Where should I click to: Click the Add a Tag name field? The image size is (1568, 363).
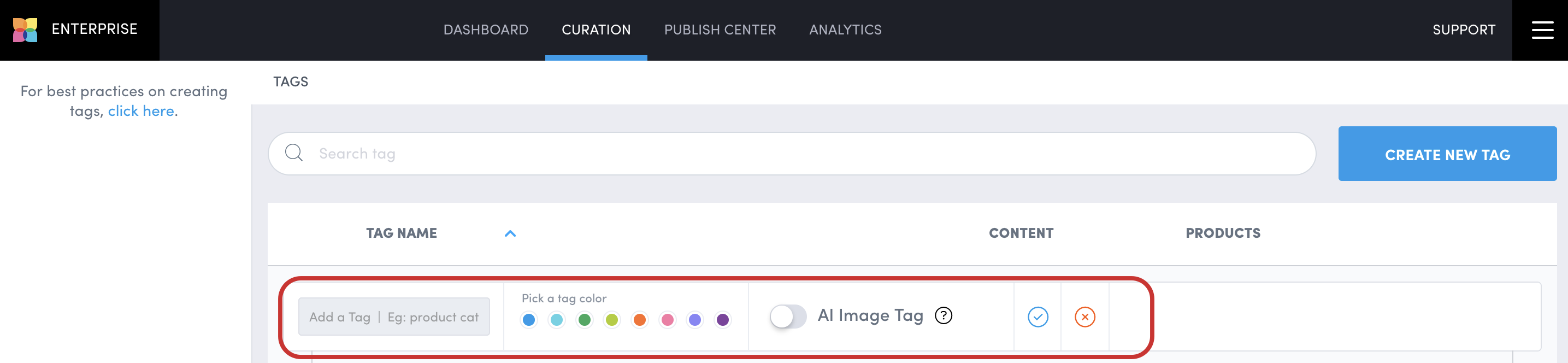[x=394, y=317]
